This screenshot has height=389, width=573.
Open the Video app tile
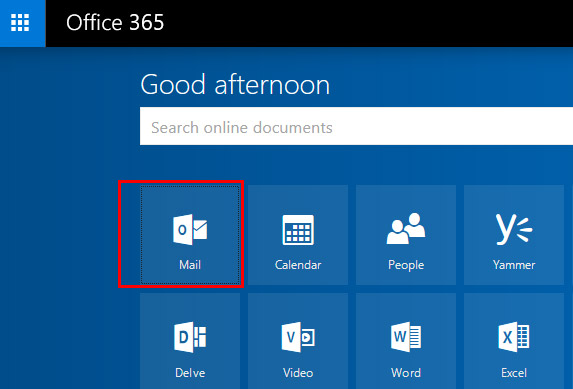(x=298, y=341)
